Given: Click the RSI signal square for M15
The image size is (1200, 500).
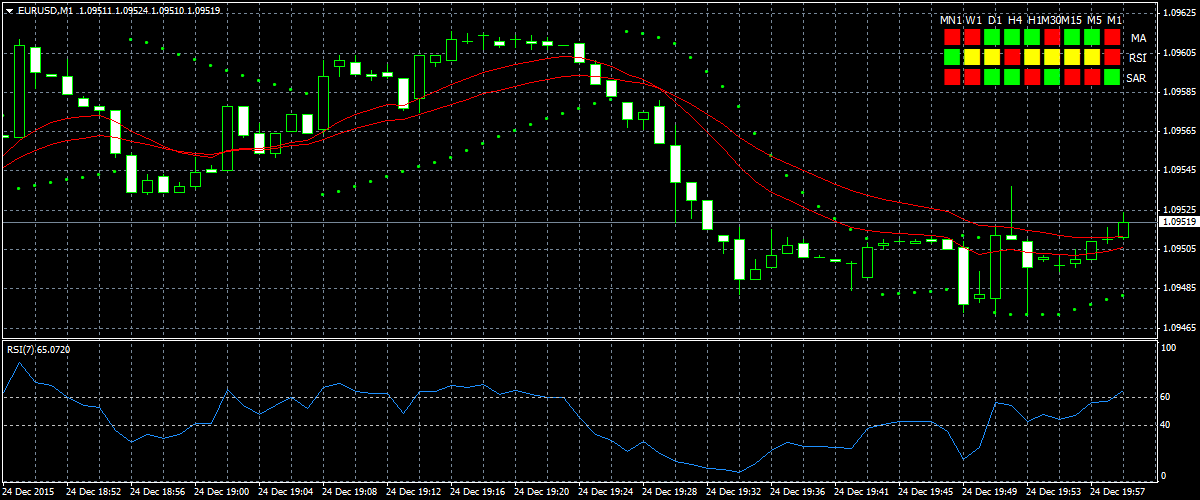Looking at the screenshot, I should [1072, 57].
